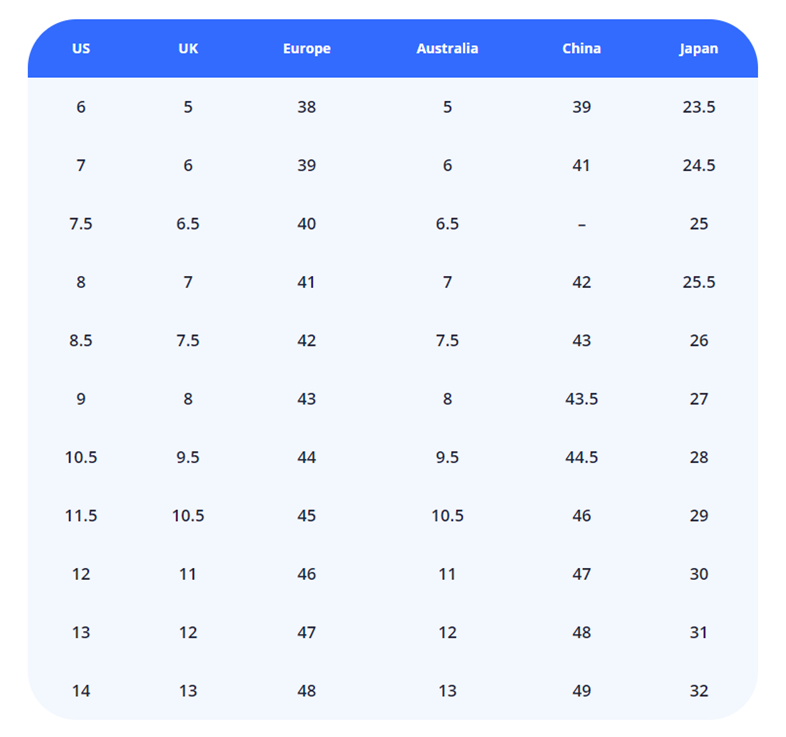This screenshot has width=786, height=737.
Task: Click the UK column header
Action: 188,48
